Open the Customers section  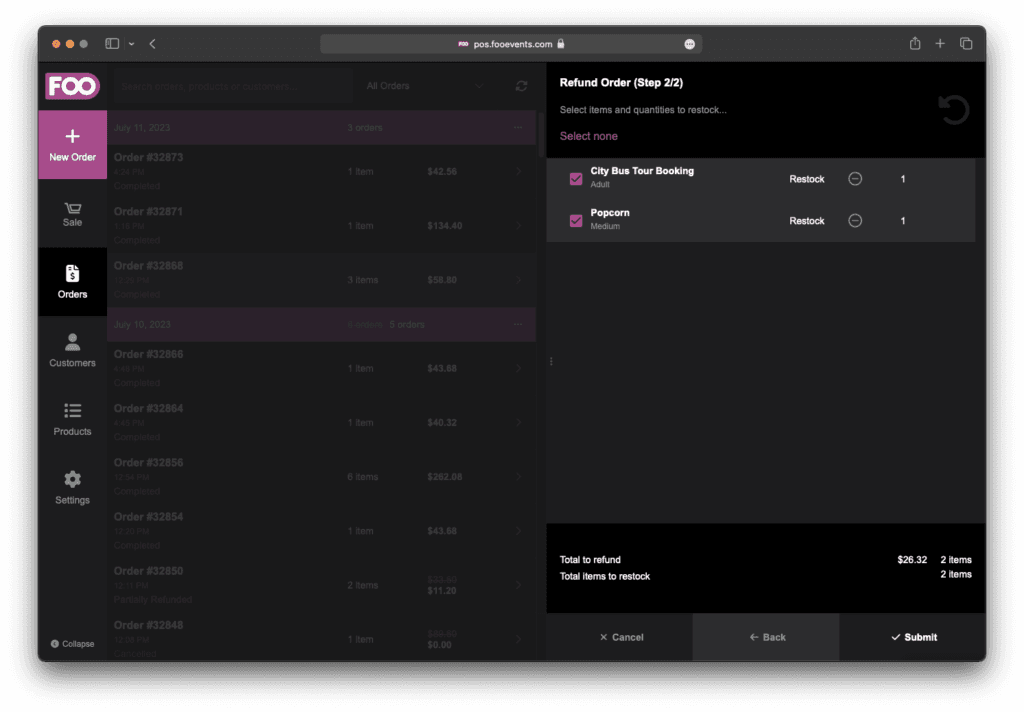72,350
